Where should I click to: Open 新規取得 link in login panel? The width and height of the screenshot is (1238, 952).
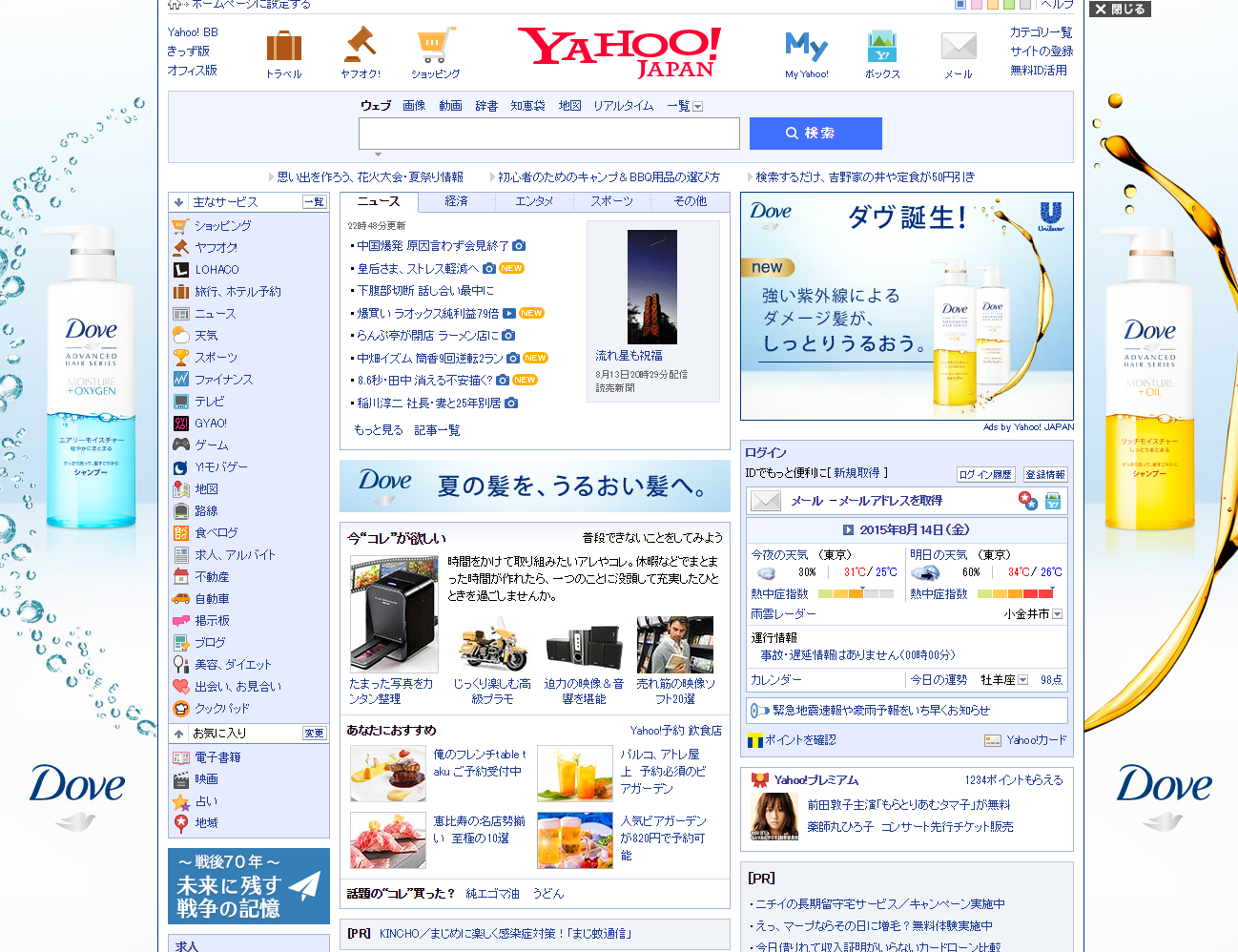(x=856, y=473)
